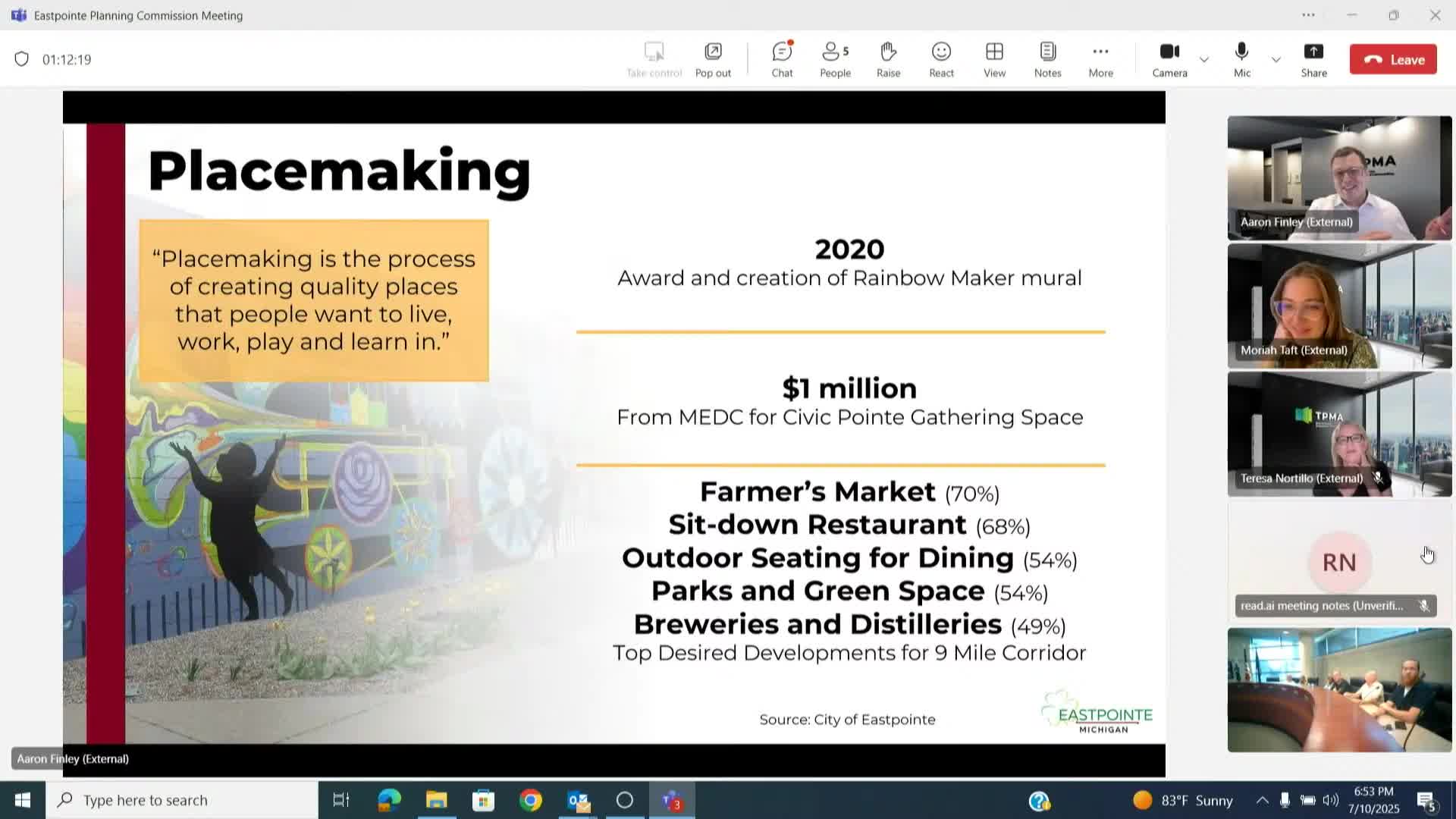The width and height of the screenshot is (1456, 819).
Task: Leave the meeting
Action: (1393, 59)
